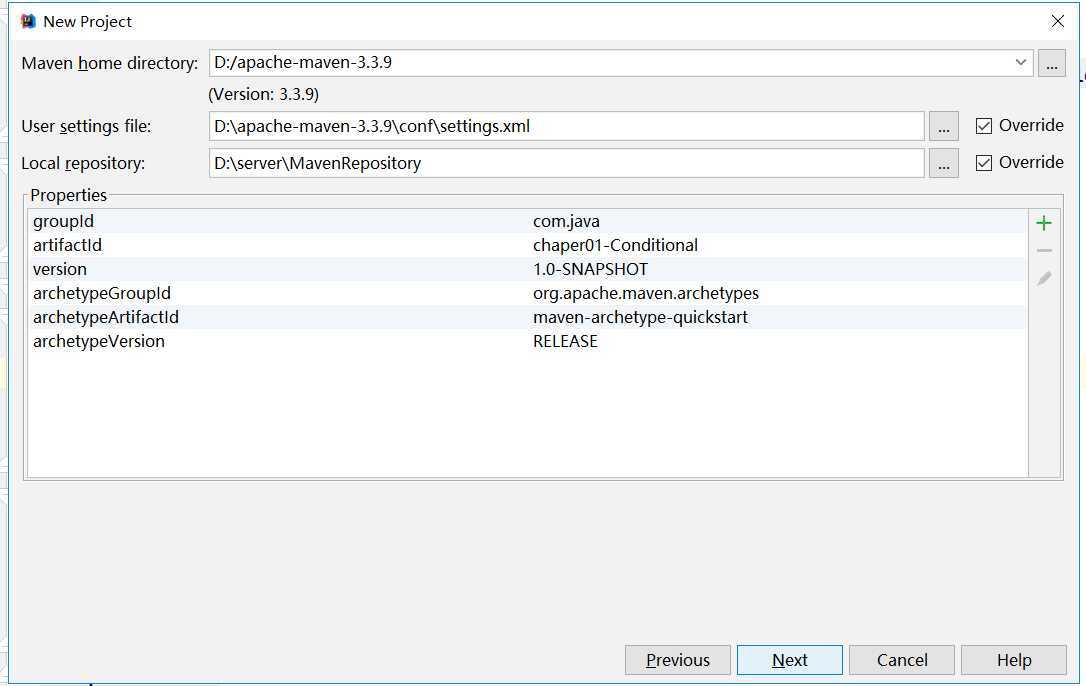Click the value RELEASE
The width and height of the screenshot is (1086, 686).
(565, 342)
